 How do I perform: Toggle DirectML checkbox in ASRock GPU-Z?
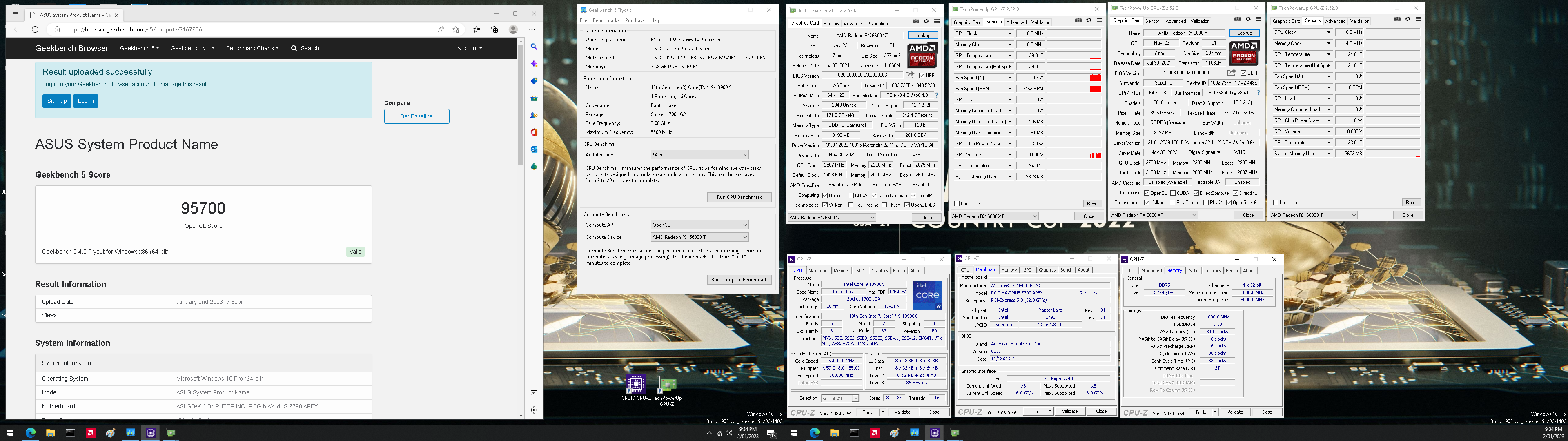(914, 196)
